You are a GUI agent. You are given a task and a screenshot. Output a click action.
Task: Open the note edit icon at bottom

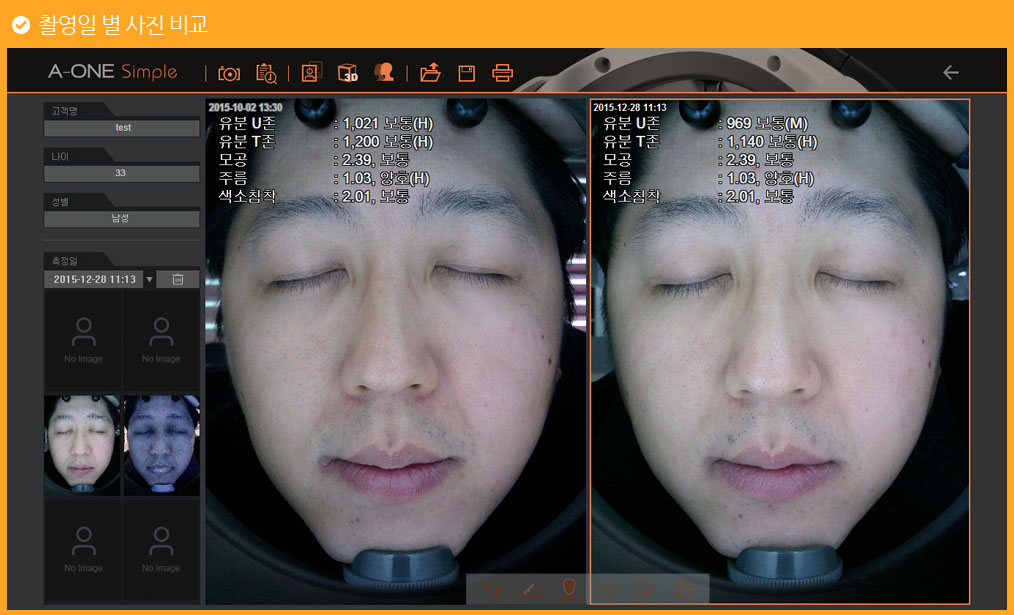[645, 589]
